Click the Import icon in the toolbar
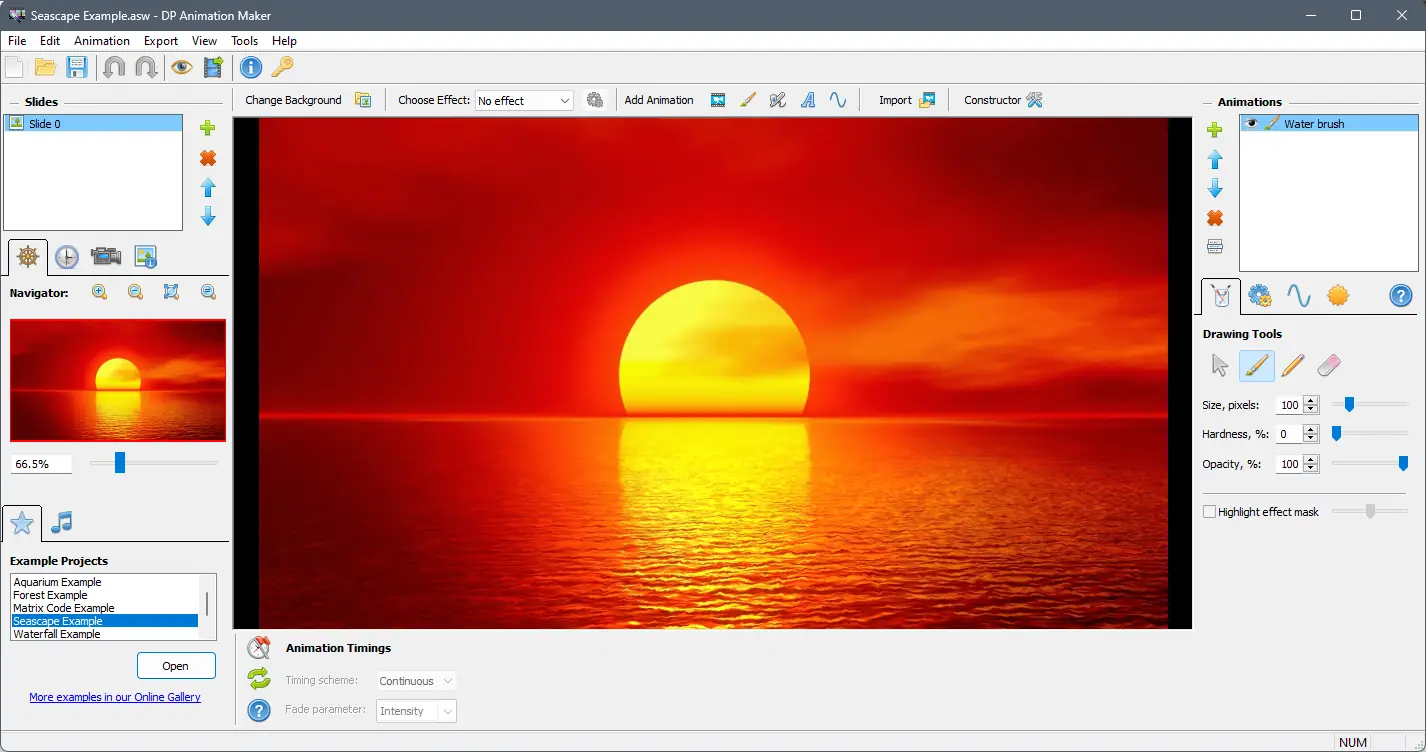The height and width of the screenshot is (752, 1426). click(x=927, y=100)
